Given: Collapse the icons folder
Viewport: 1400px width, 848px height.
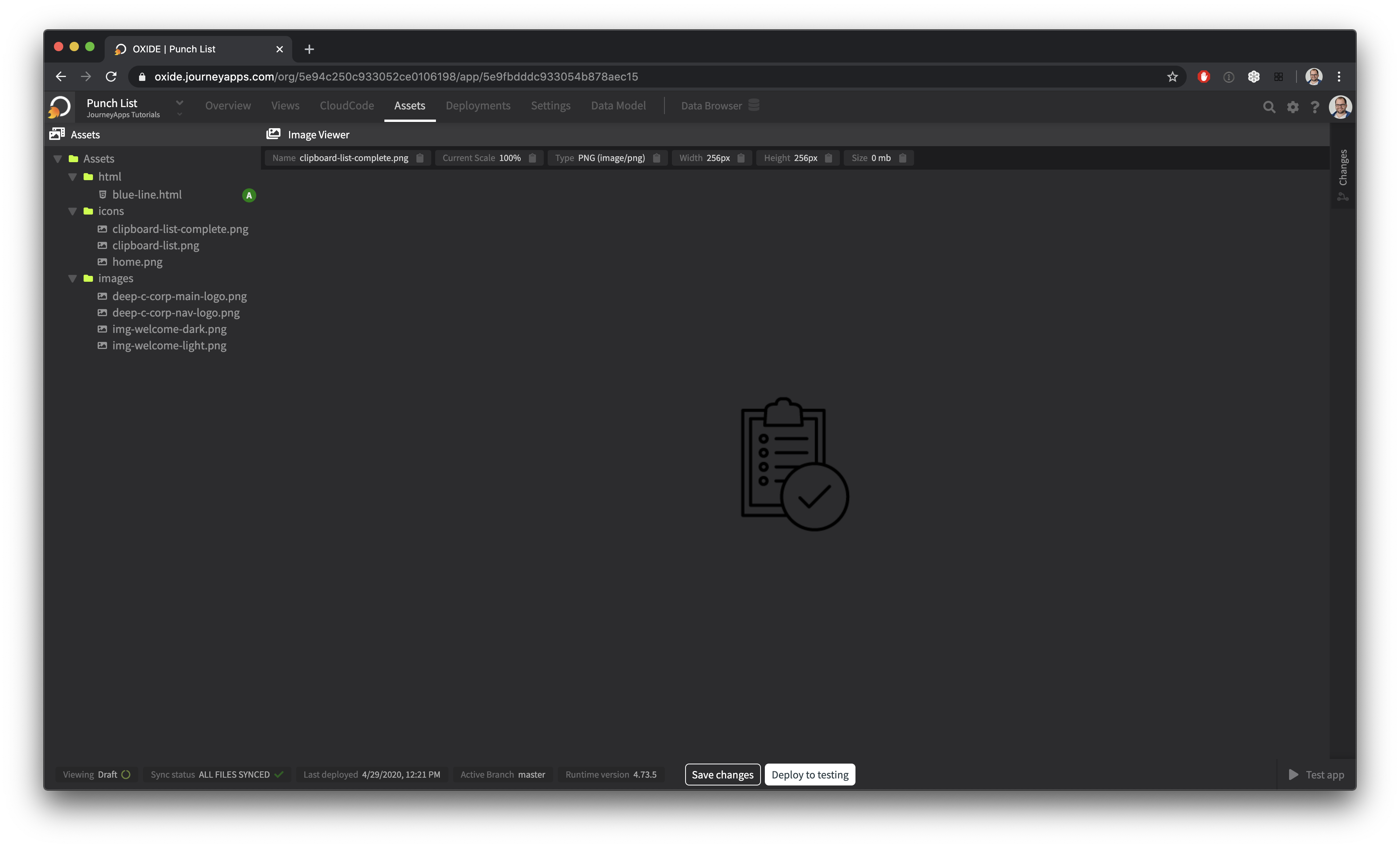Looking at the screenshot, I should (x=72, y=211).
